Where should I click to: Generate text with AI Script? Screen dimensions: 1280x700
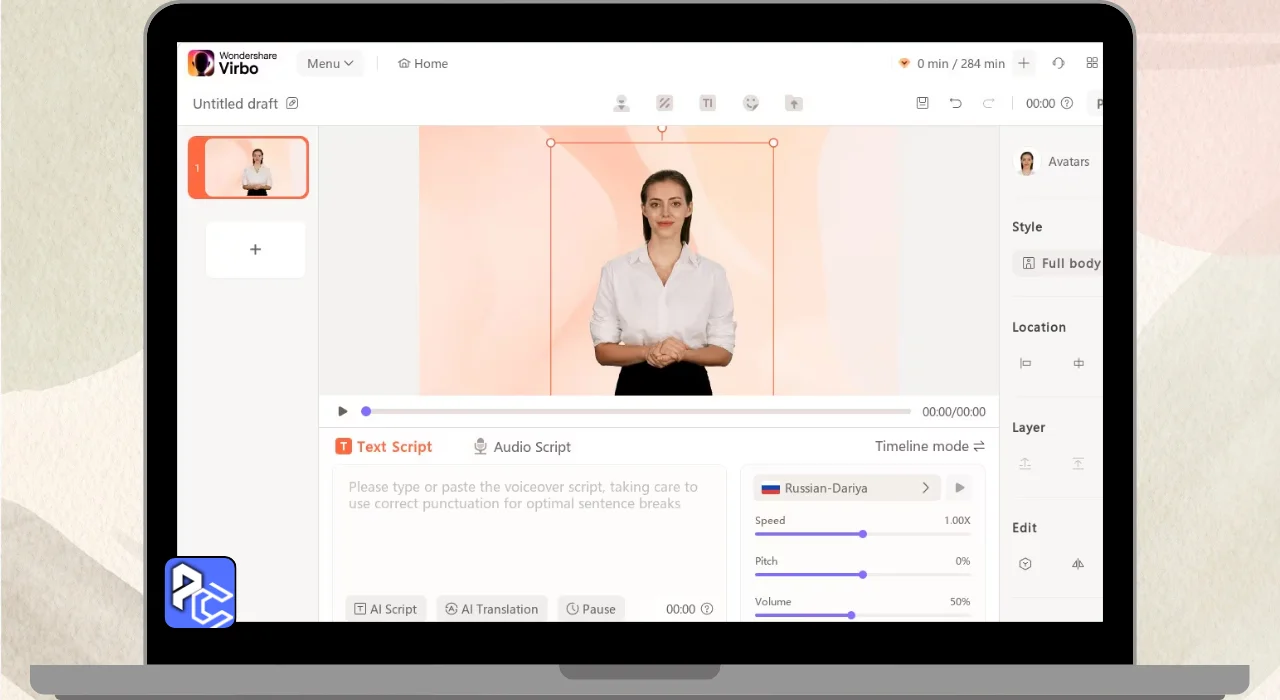point(386,609)
